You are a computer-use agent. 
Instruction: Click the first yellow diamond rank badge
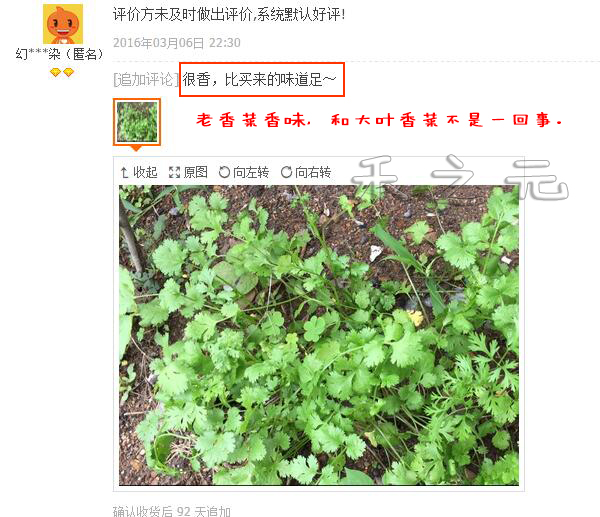pos(55,72)
